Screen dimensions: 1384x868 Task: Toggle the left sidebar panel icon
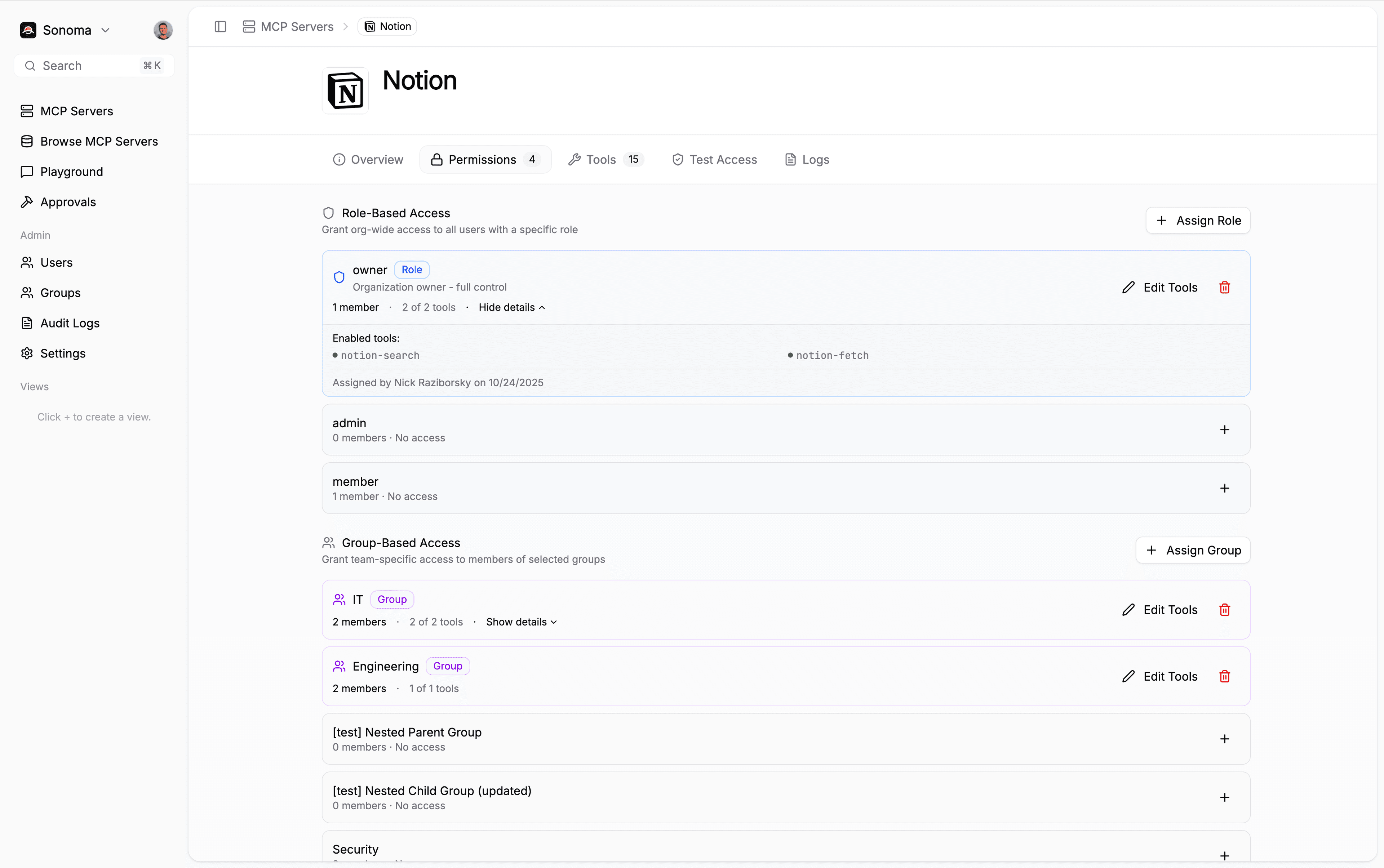(x=221, y=26)
